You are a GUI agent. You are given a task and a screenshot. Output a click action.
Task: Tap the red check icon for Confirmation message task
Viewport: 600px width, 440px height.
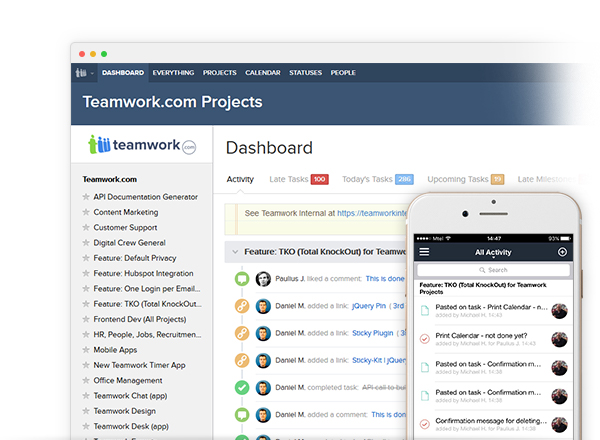coord(425,424)
